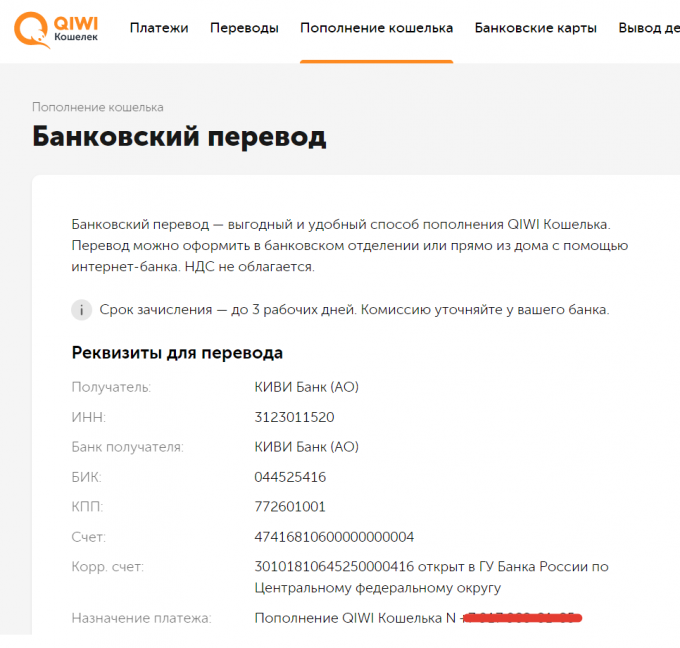Click the Назначение платежа label
The height and width of the screenshot is (648, 680).
pyautogui.click(x=141, y=618)
